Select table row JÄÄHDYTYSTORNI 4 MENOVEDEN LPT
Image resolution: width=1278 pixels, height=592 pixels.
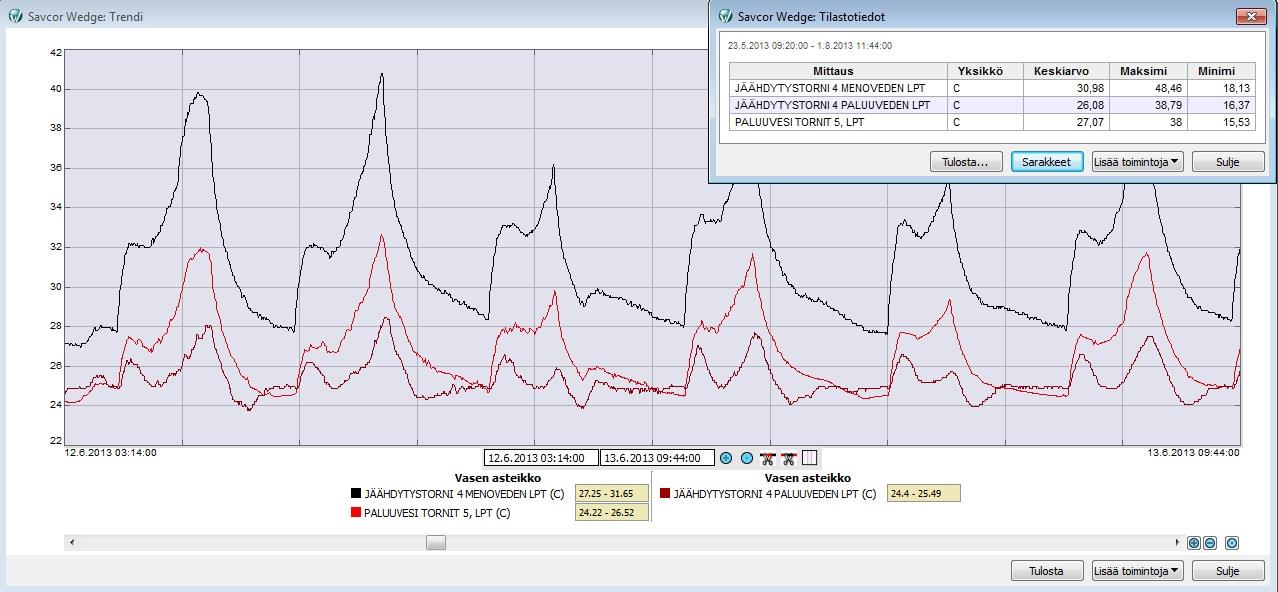click(x=992, y=88)
